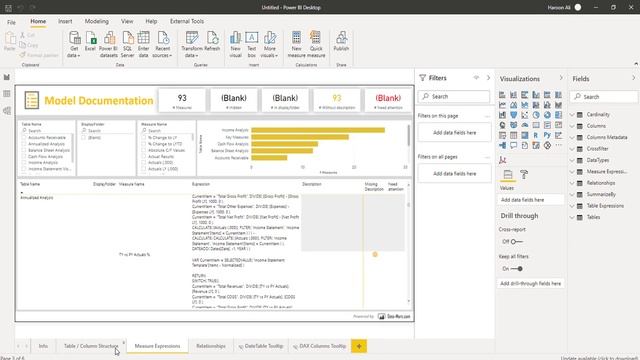The height and width of the screenshot is (360, 640).
Task: Switch to the Insert ribbon tab
Action: point(65,21)
